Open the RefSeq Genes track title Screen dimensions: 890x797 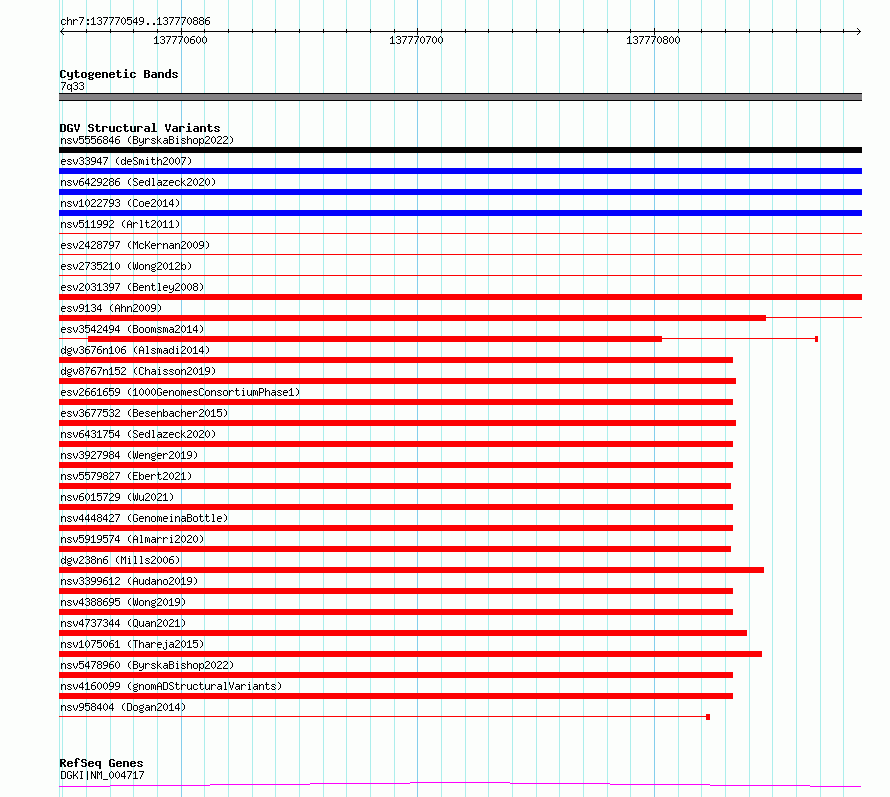click(101, 763)
